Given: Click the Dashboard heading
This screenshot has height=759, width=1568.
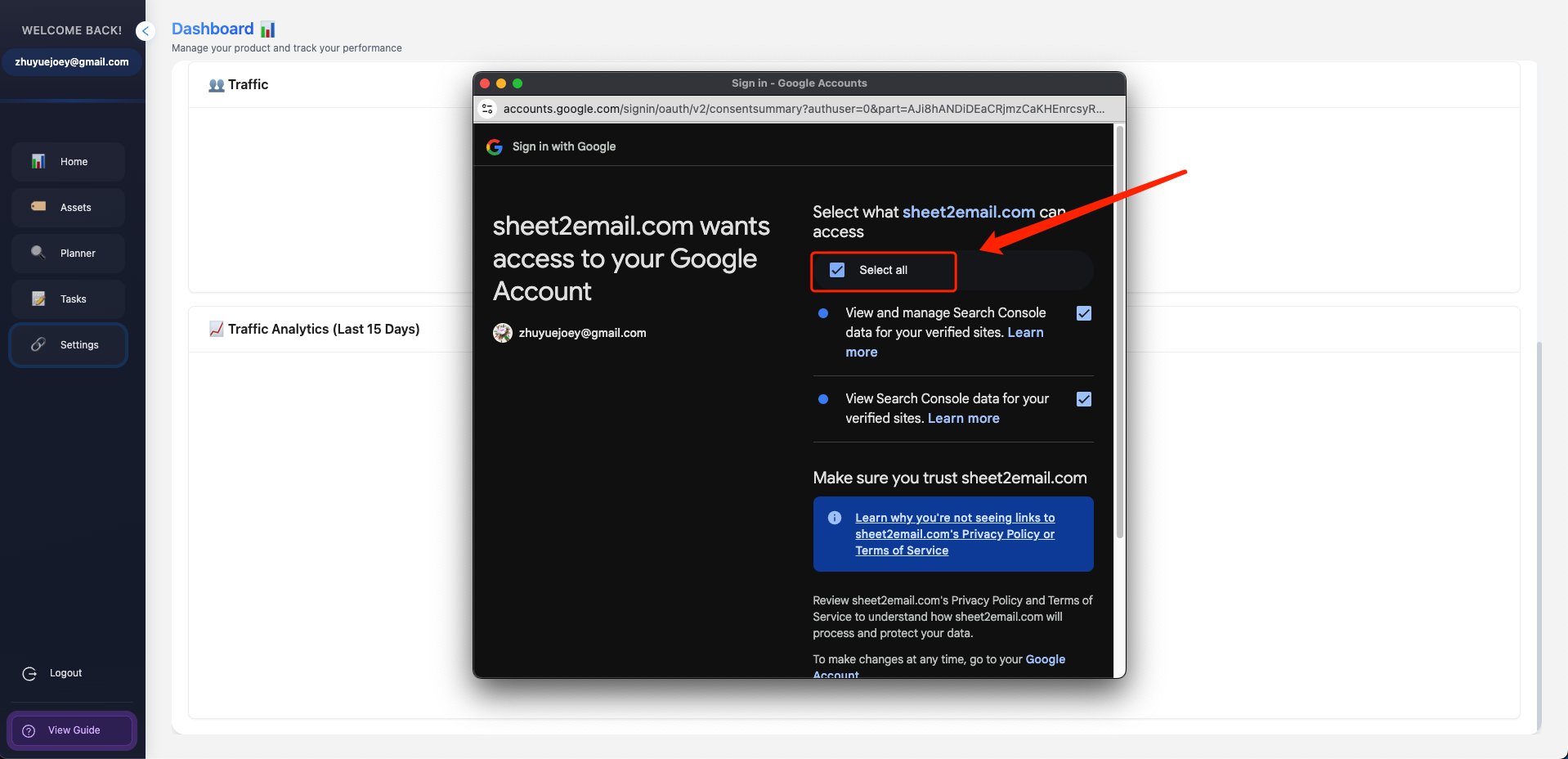Looking at the screenshot, I should (213, 29).
